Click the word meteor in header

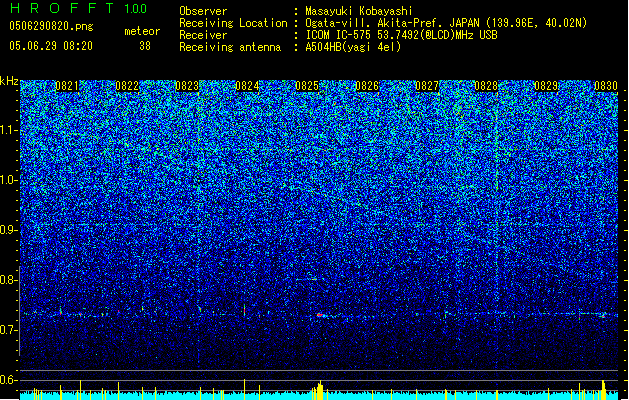coord(142,31)
